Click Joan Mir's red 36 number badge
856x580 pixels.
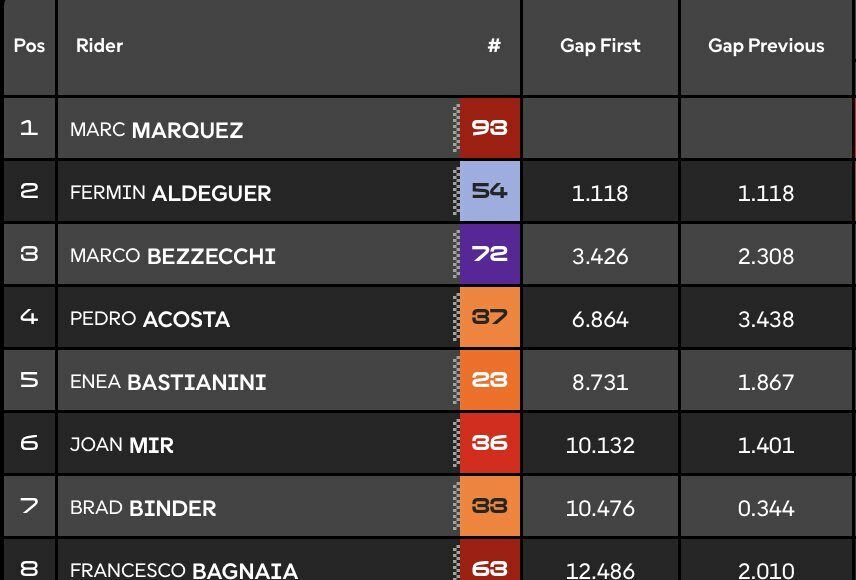(489, 444)
